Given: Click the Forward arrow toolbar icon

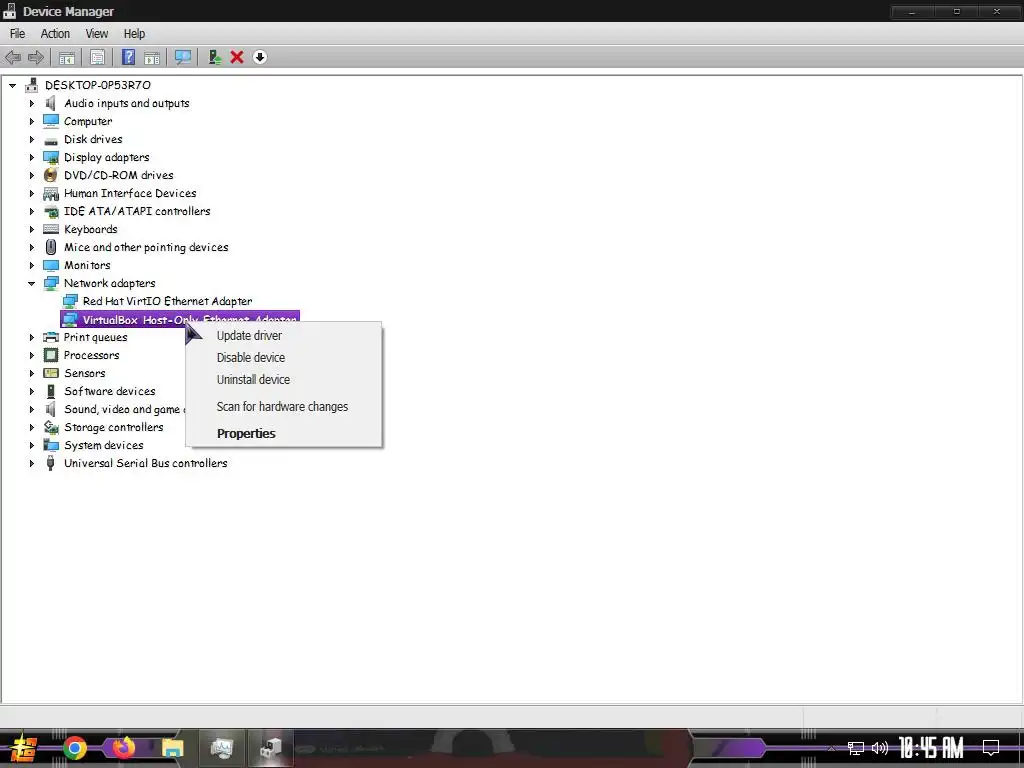Looking at the screenshot, I should [36, 57].
